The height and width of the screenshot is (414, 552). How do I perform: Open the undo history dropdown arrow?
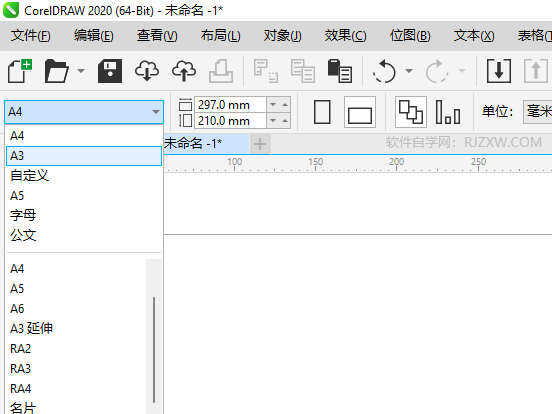point(409,71)
